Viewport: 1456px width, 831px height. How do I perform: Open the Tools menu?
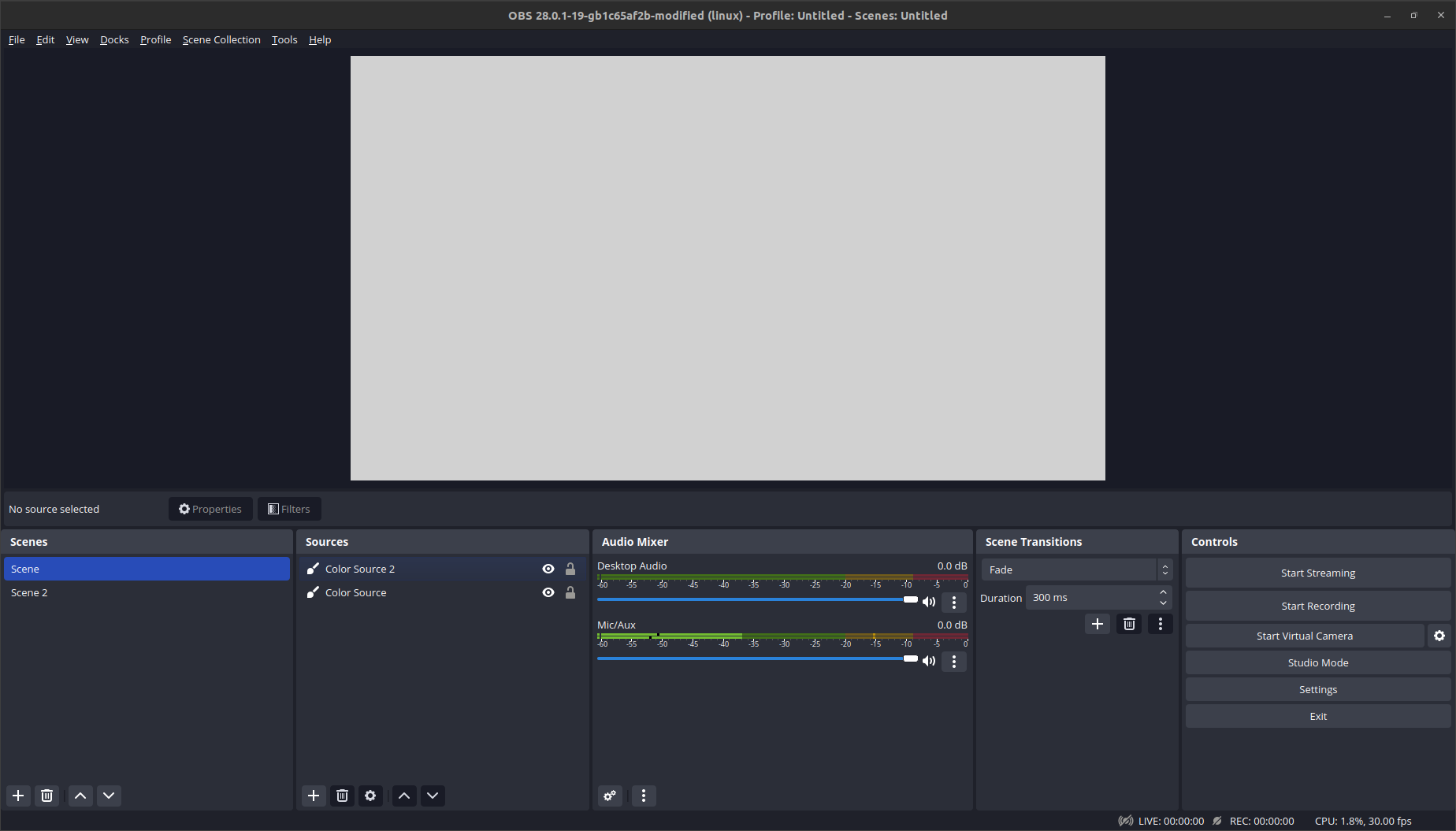284,39
